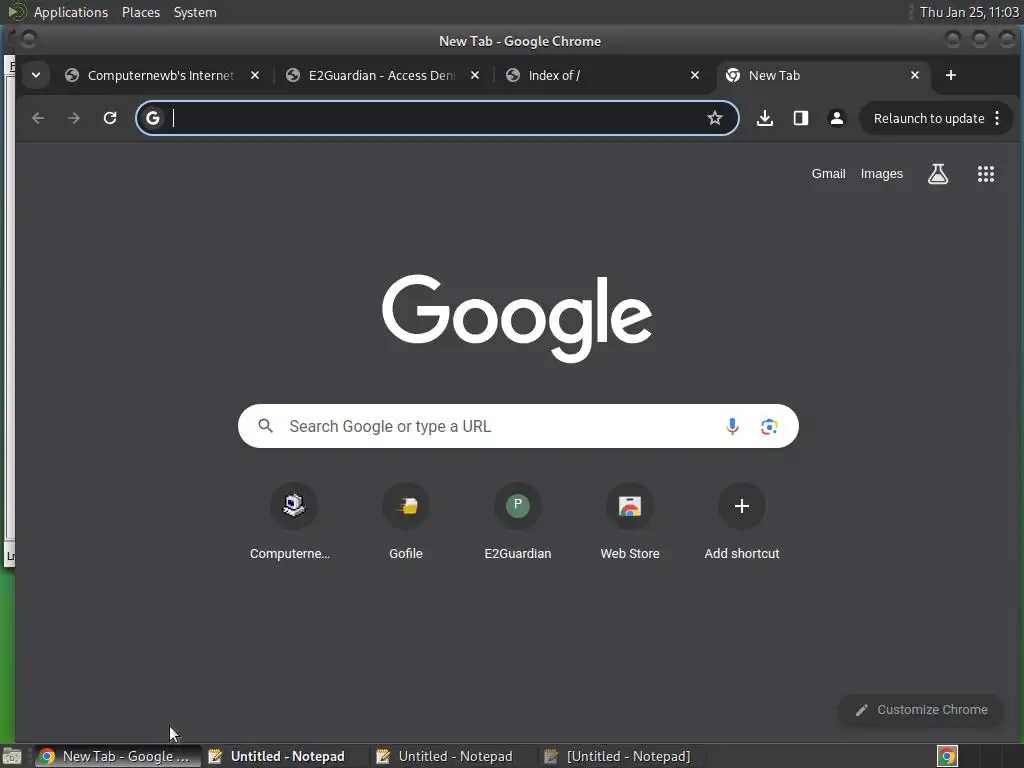Screen dimensions: 1024x768
Task: Click the back navigation arrow
Action: click(x=38, y=118)
